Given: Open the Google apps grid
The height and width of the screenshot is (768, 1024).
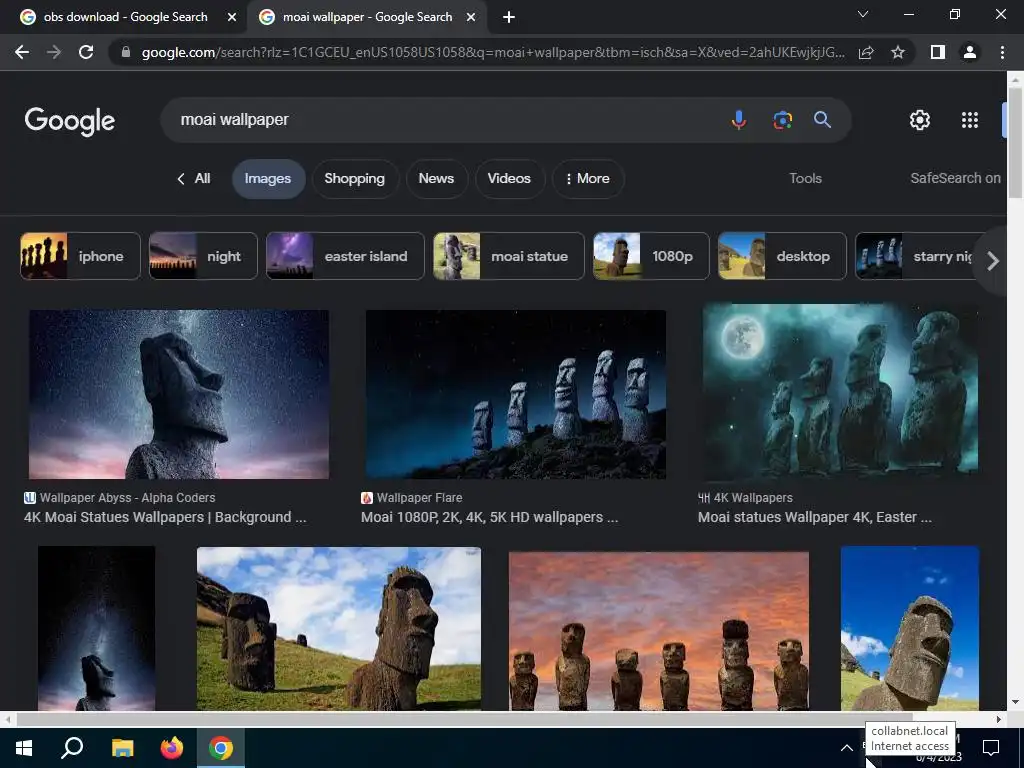Looking at the screenshot, I should click(970, 120).
